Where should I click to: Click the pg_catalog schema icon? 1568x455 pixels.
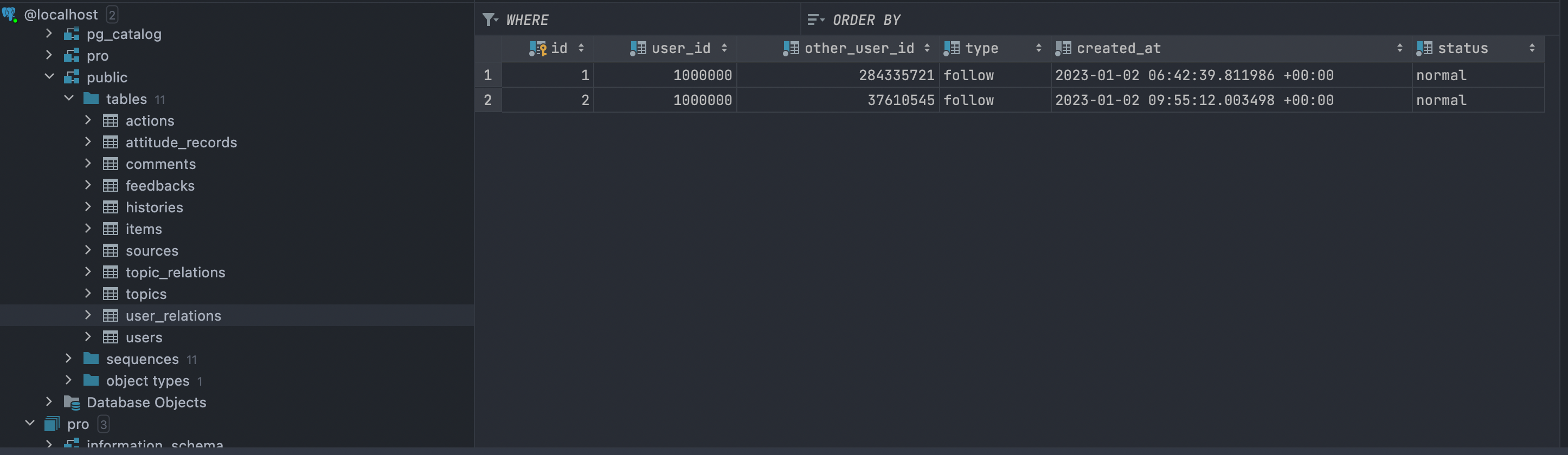pyautogui.click(x=72, y=34)
